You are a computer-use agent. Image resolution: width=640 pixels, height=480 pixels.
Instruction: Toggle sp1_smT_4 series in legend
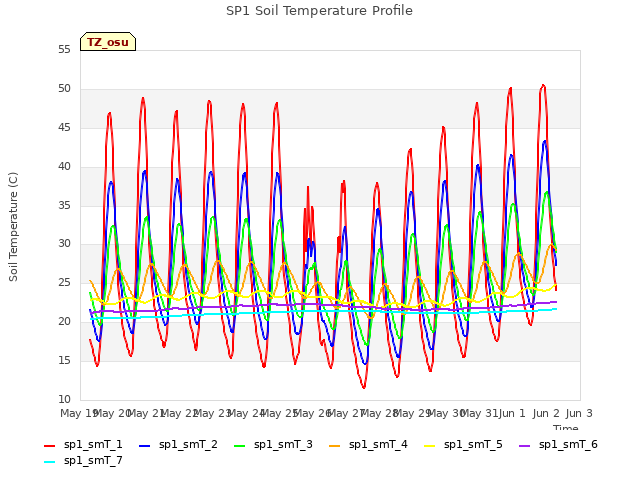tap(368, 444)
